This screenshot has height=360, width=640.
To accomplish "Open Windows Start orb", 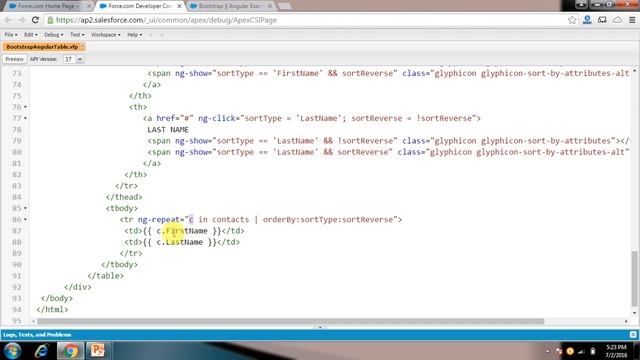I will (x=12, y=351).
